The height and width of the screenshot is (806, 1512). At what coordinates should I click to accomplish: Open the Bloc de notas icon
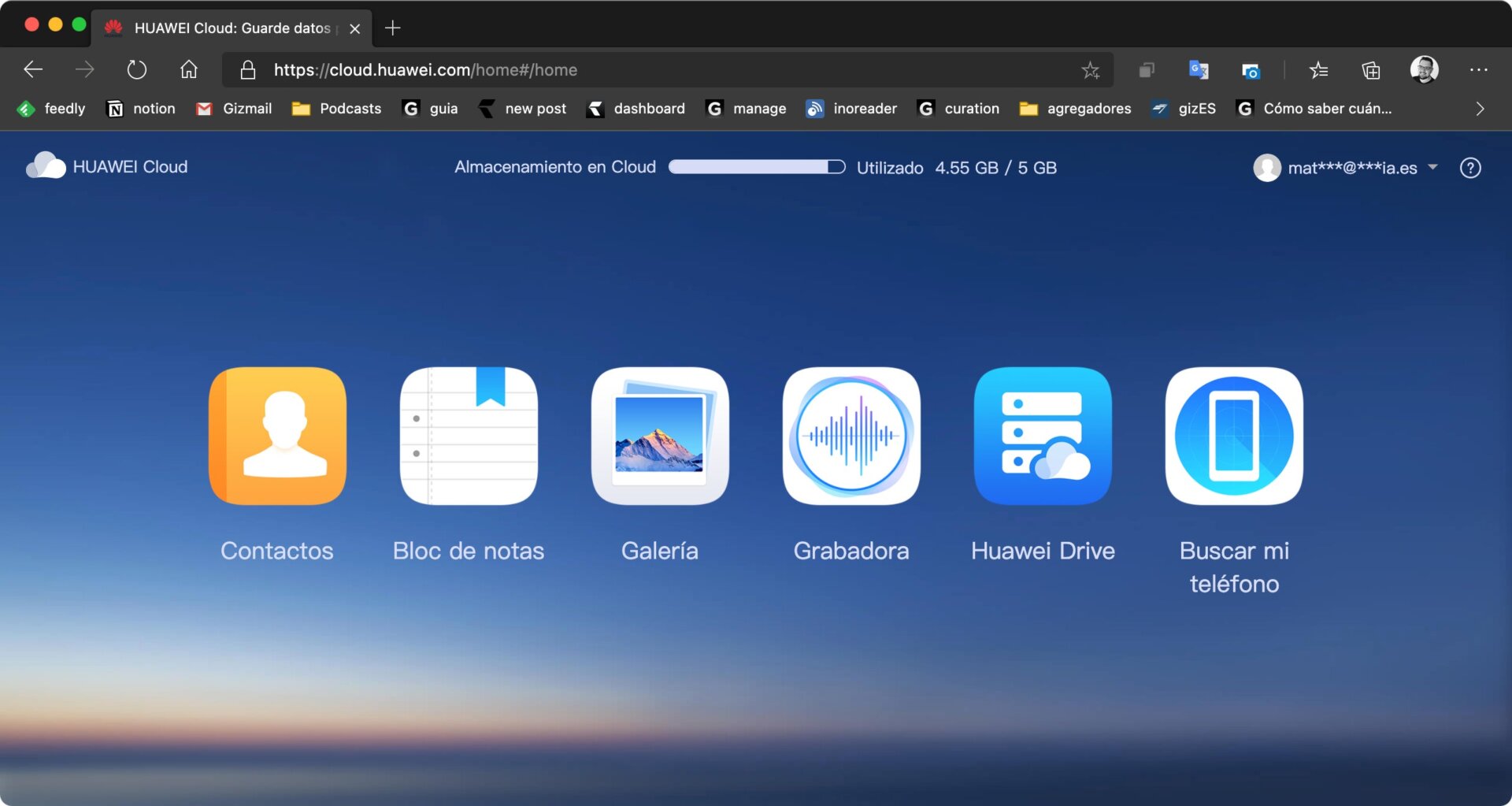pyautogui.click(x=469, y=436)
